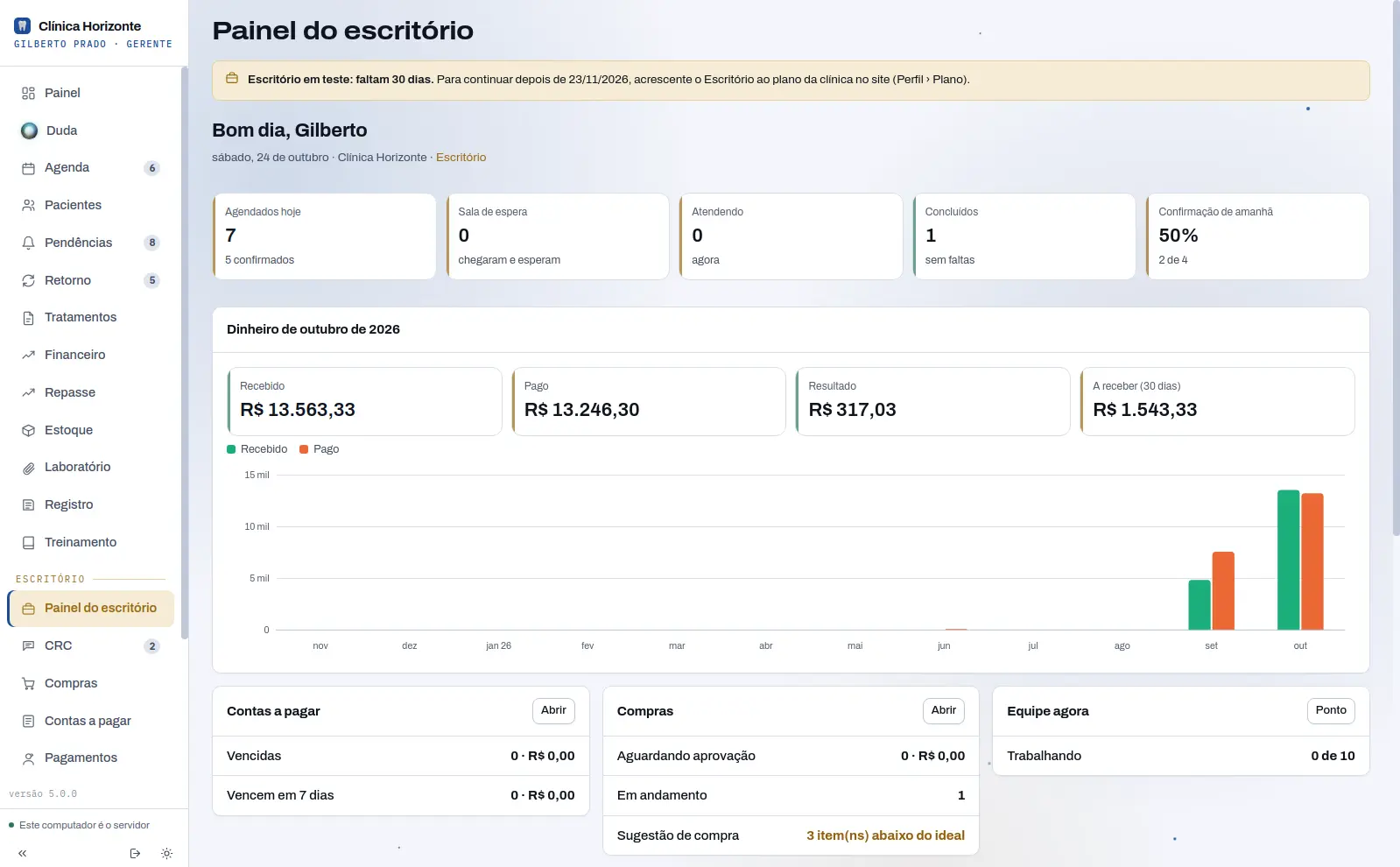
Task: Click the green Recebido legend swatch
Action: [231, 449]
